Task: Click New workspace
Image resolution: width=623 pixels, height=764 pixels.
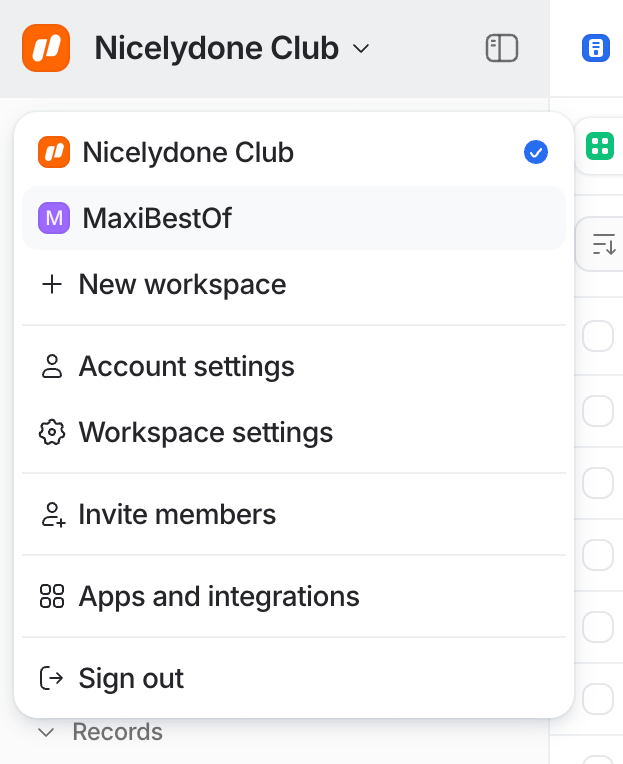Action: coord(182,285)
